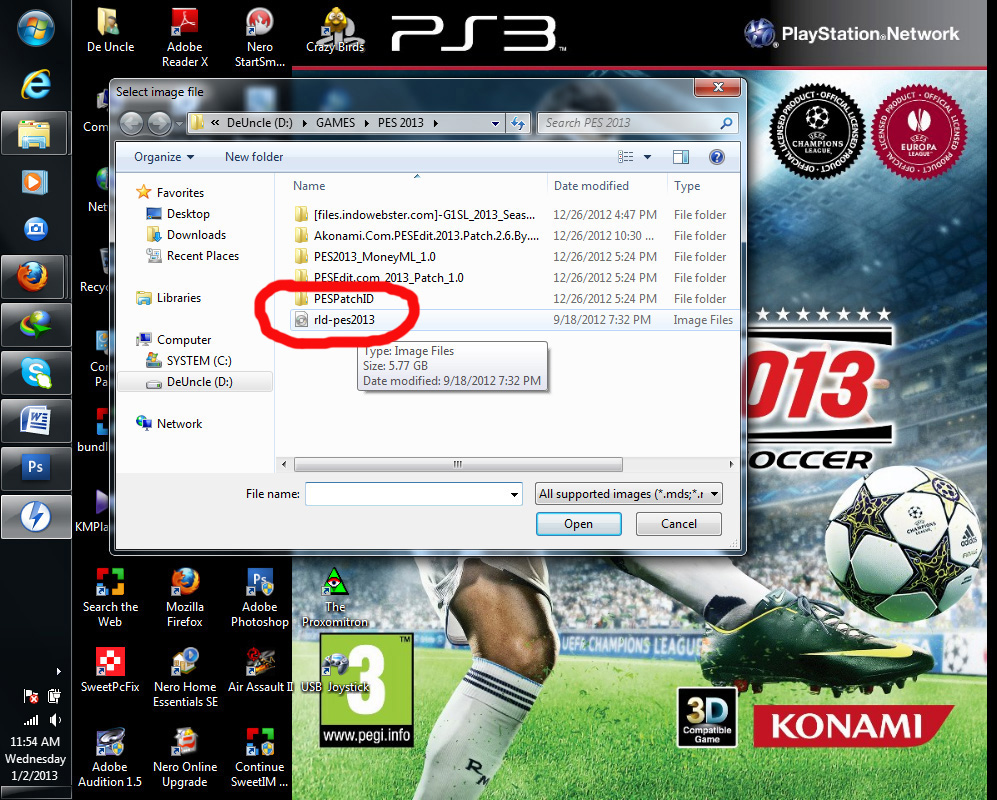Open De Uncle desktop folder
The height and width of the screenshot is (800, 997).
tap(111, 31)
